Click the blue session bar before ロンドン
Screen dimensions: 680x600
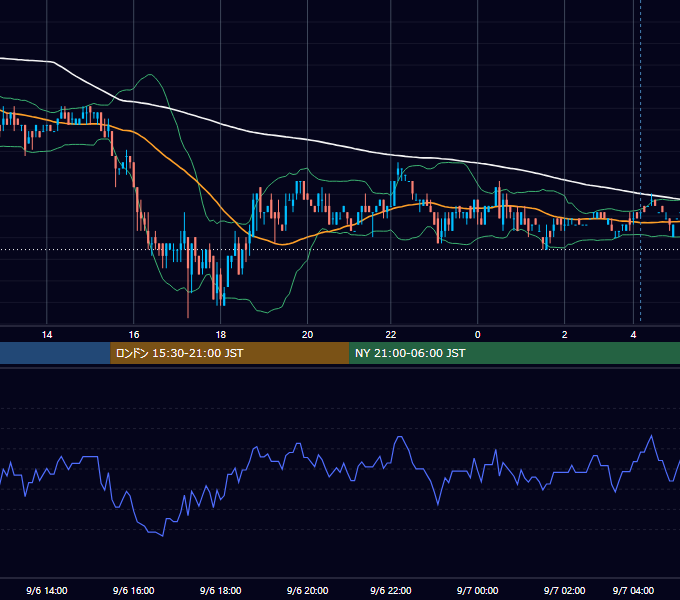55,353
